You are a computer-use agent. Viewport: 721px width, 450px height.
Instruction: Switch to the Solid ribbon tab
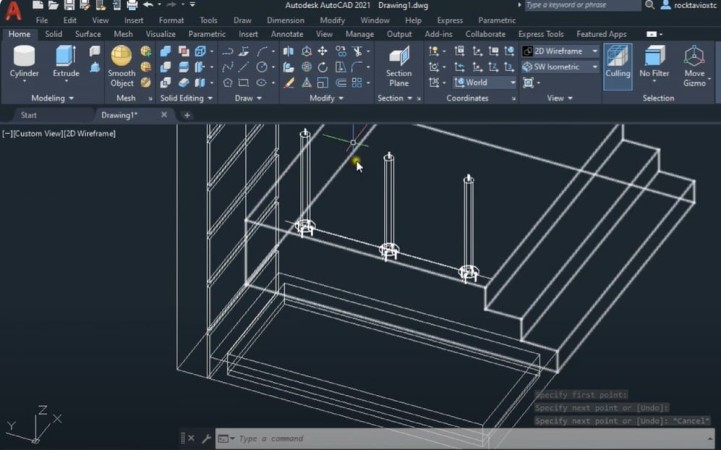point(53,34)
